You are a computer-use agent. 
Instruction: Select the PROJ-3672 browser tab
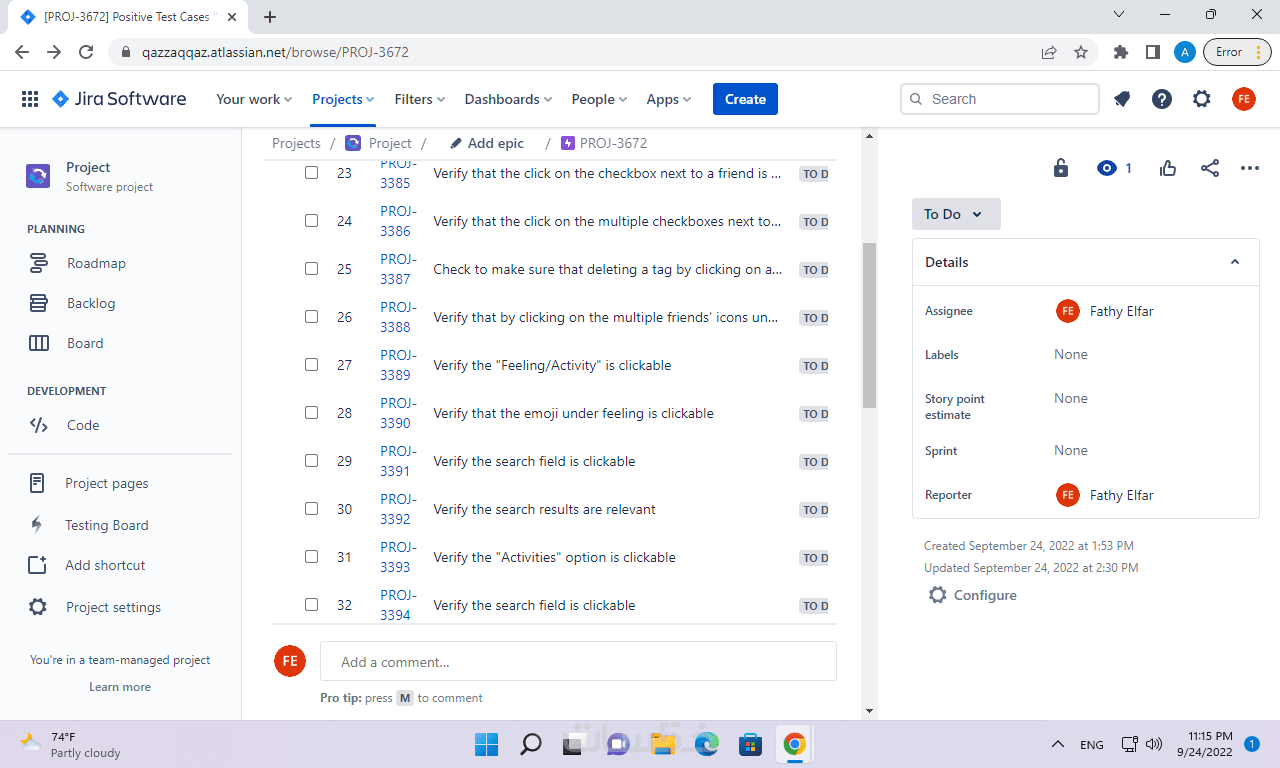tap(130, 17)
